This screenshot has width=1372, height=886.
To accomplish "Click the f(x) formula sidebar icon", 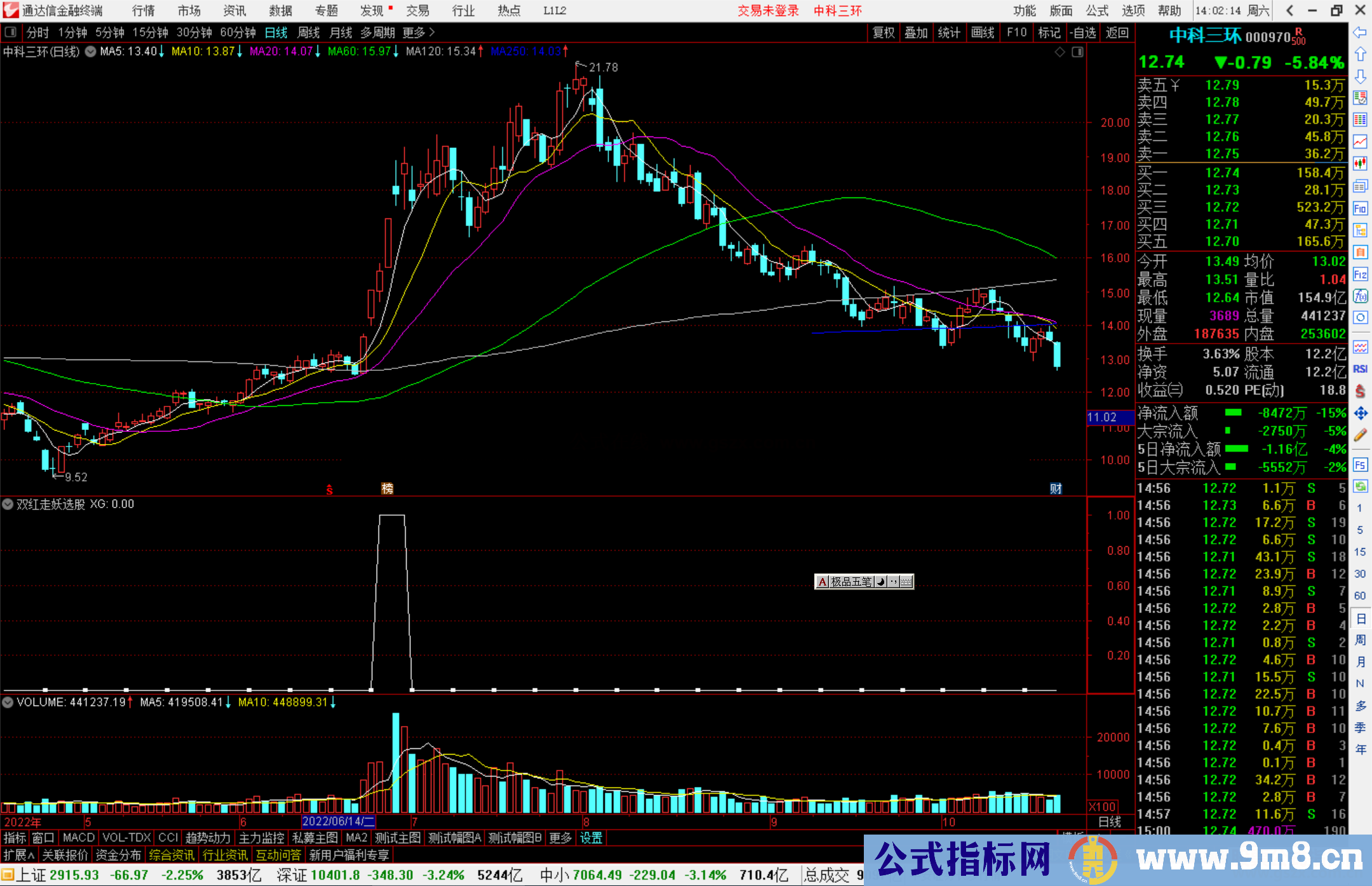I will pyautogui.click(x=1360, y=296).
